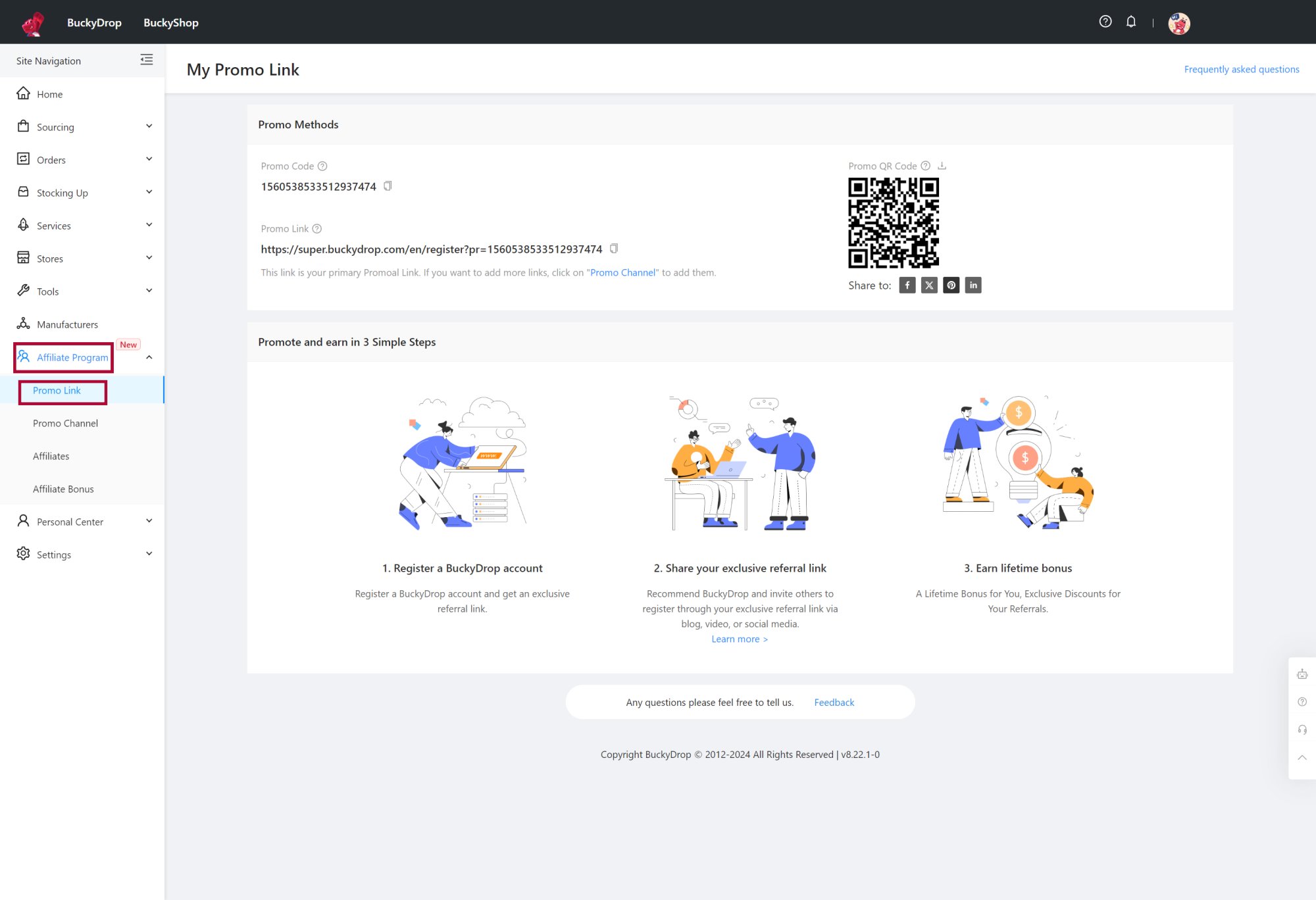Open BuckyDrop top tab
This screenshot has width=1316, height=900.
coord(94,22)
